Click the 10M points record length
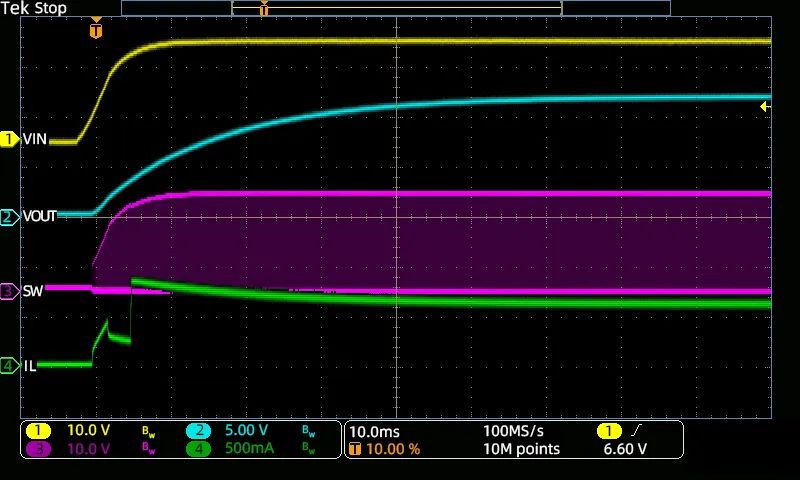Image resolution: width=800 pixels, height=480 pixels. point(521,449)
